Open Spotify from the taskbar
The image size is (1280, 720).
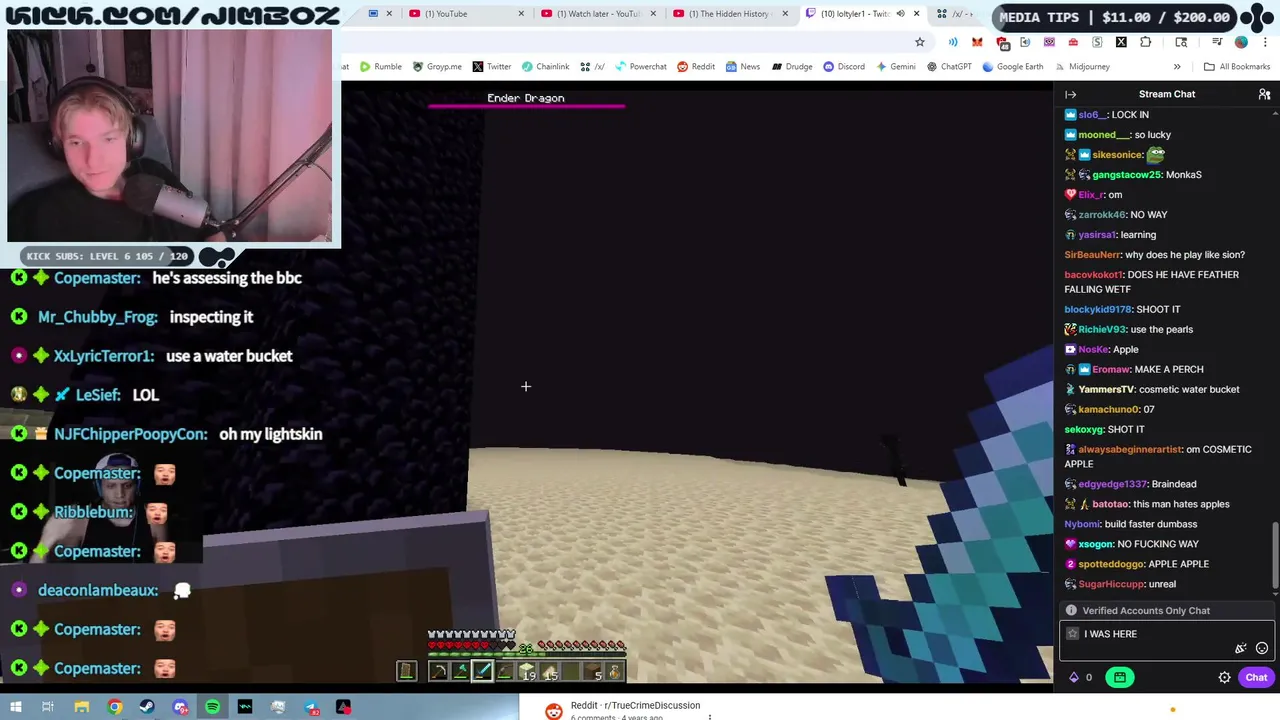pyautogui.click(x=212, y=707)
